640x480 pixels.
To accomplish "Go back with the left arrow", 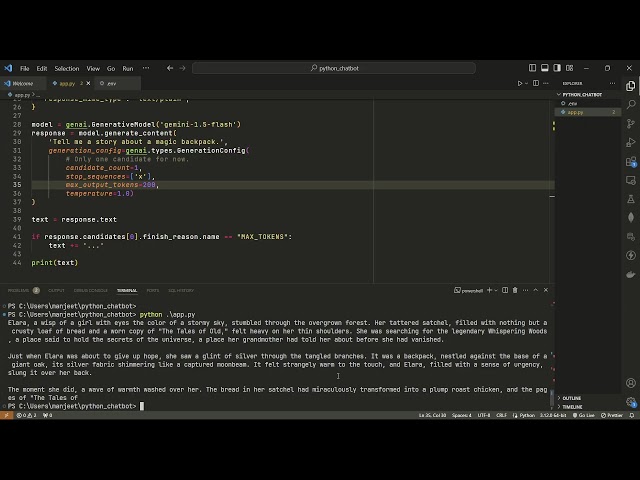I will 170,68.
